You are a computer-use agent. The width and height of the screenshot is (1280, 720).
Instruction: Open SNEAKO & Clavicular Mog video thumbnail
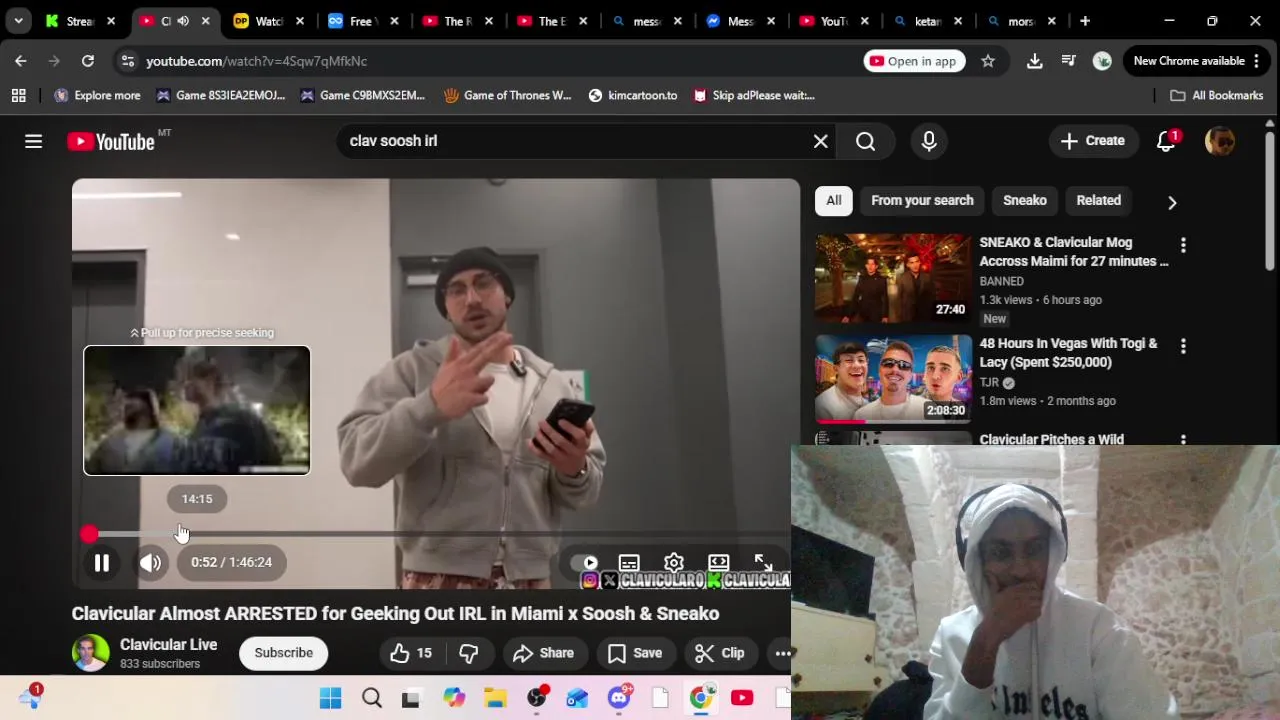(x=893, y=278)
